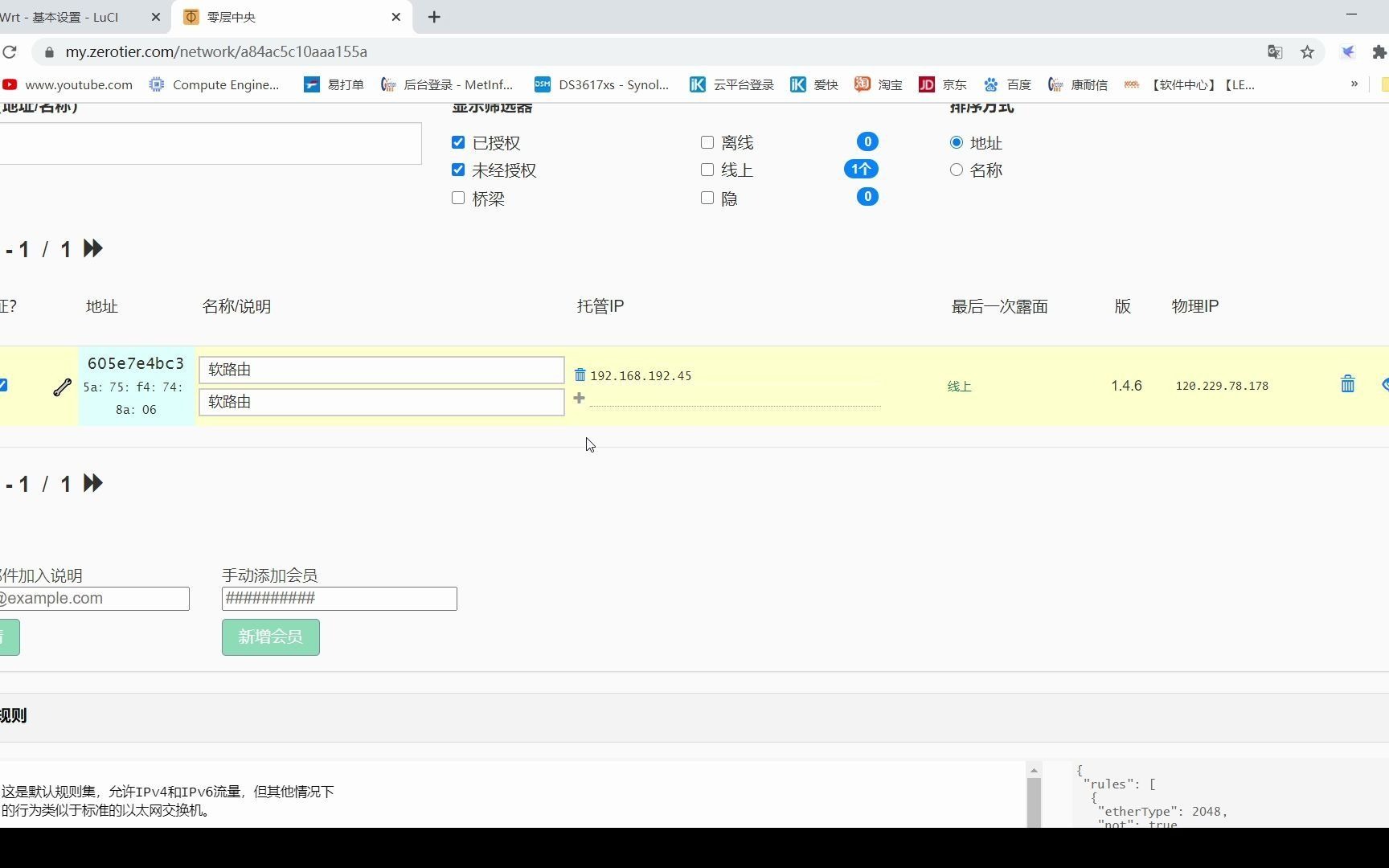Select sort by 地址 radio button
The width and height of the screenshot is (1389, 868).
click(957, 142)
